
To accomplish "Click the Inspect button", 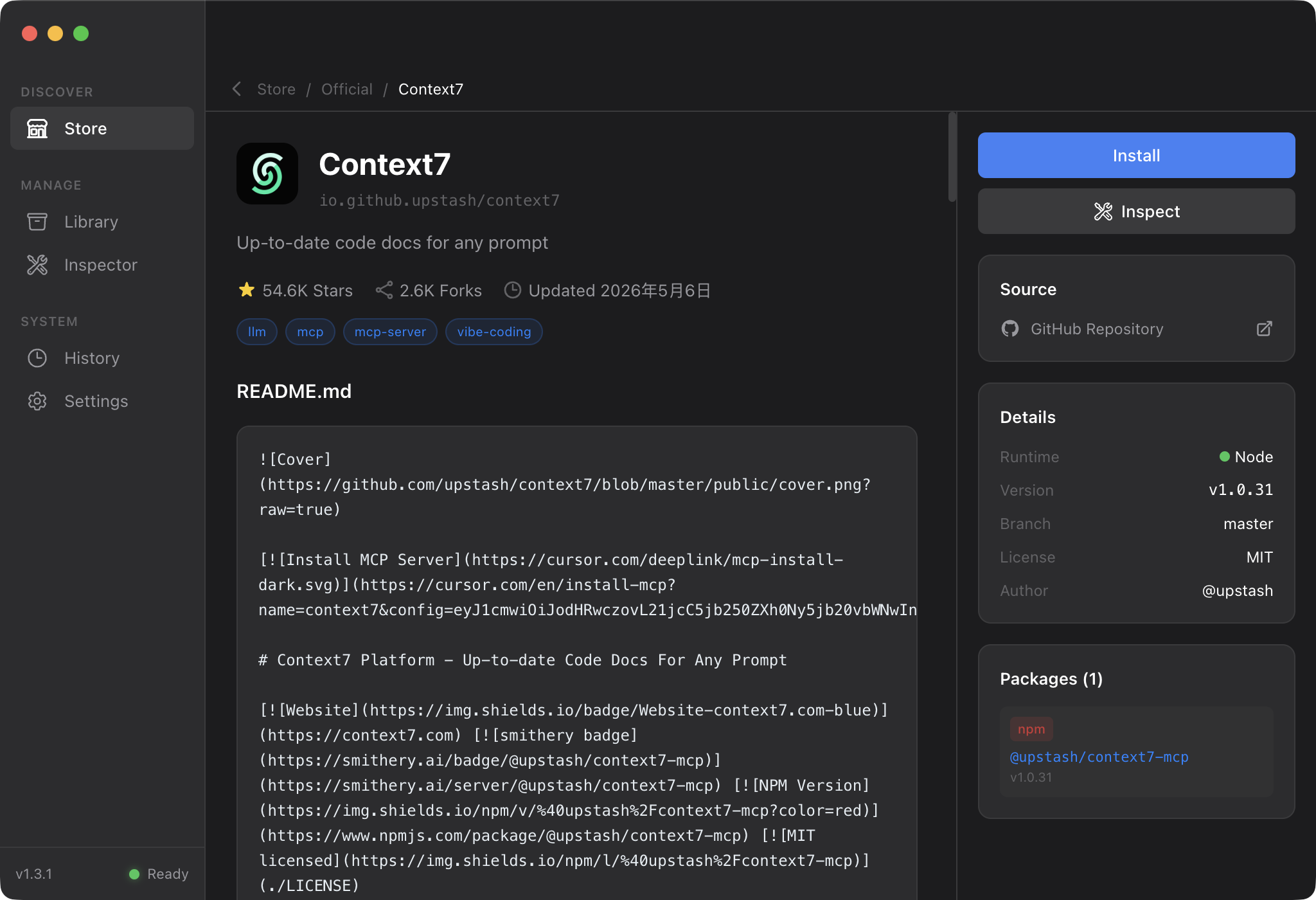I will point(1136,211).
